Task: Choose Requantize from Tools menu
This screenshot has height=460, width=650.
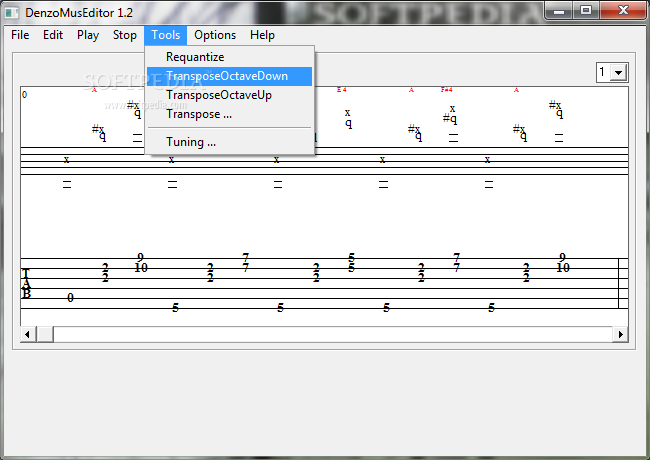Action: pos(229,57)
